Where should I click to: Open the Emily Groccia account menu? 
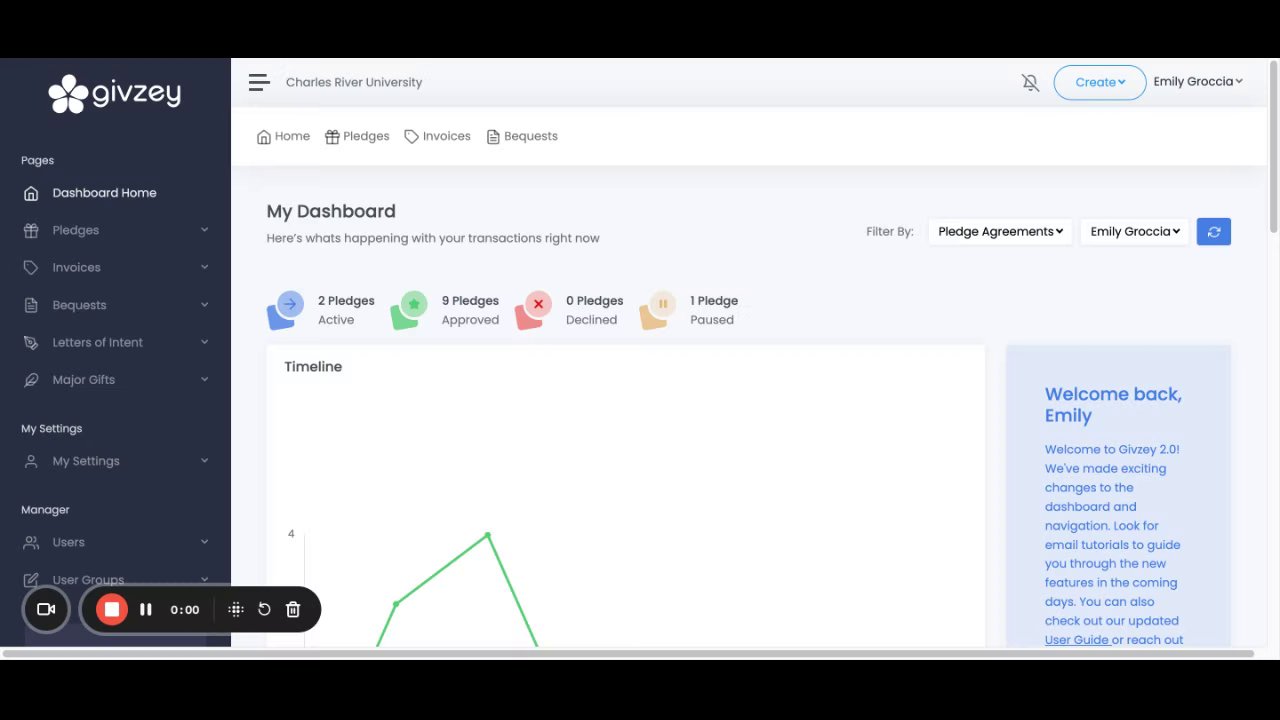1198,82
